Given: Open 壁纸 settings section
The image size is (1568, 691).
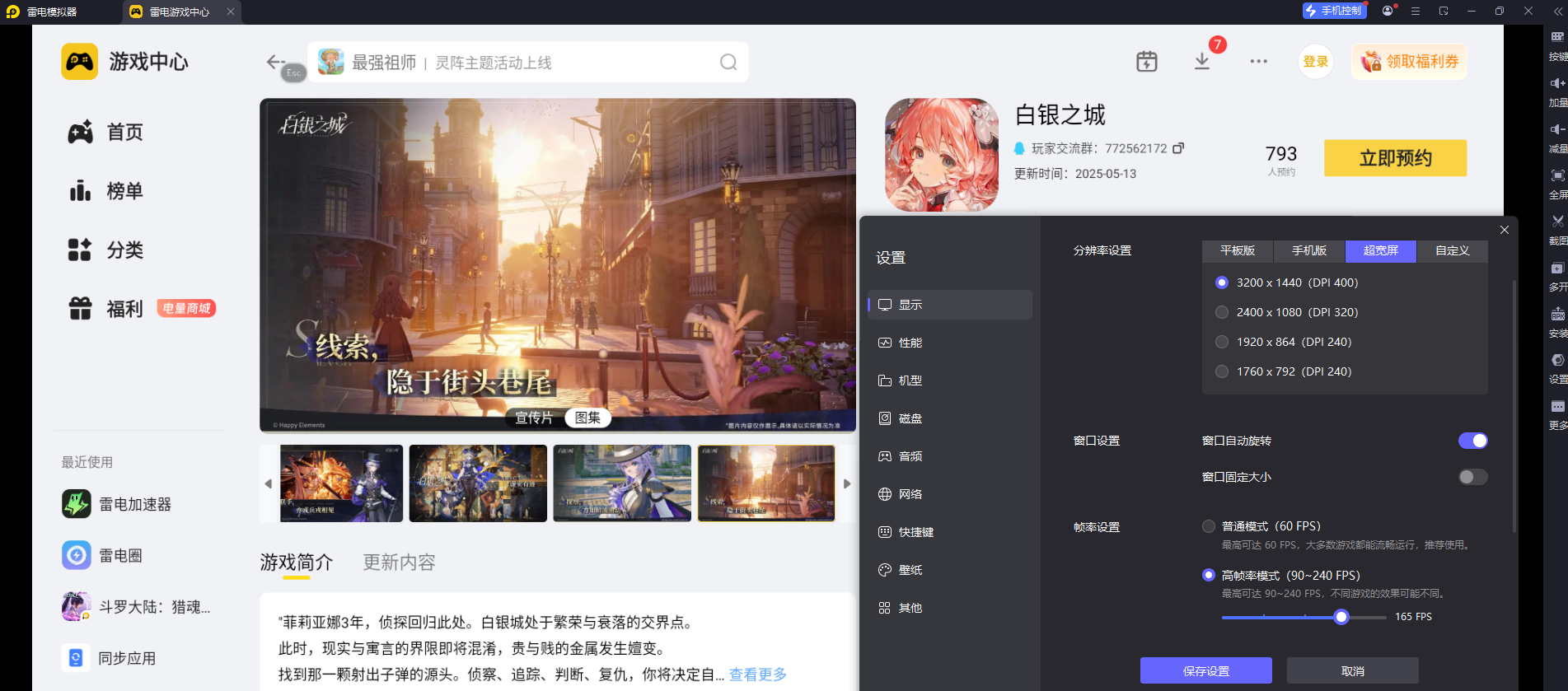Looking at the screenshot, I should (x=950, y=570).
